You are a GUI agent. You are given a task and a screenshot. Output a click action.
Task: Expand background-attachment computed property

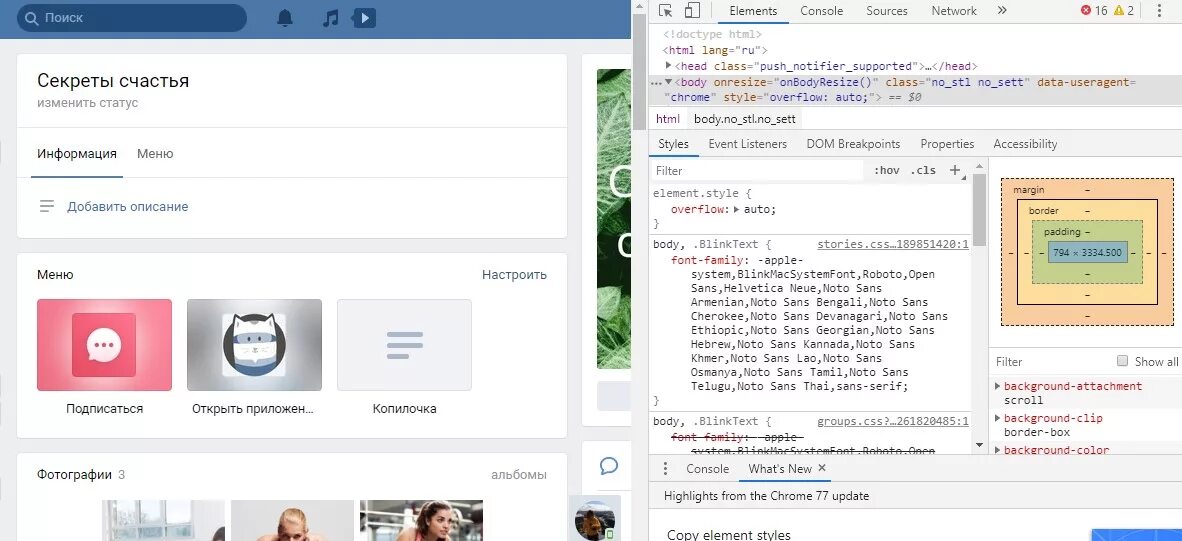click(x=998, y=386)
